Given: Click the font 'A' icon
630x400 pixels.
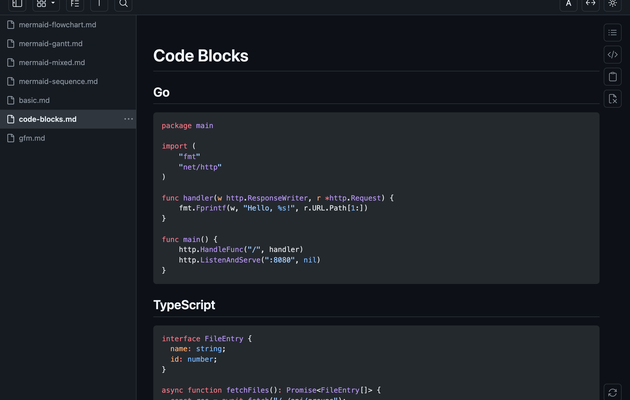Looking at the screenshot, I should click(569, 4).
